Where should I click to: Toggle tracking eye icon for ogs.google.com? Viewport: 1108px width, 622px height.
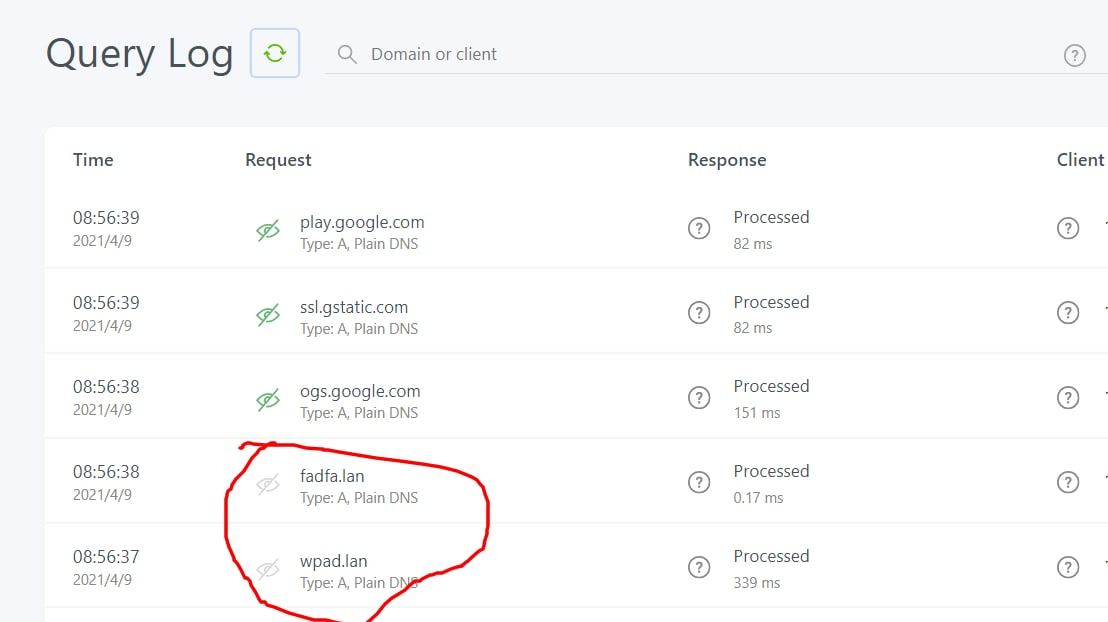click(268, 399)
